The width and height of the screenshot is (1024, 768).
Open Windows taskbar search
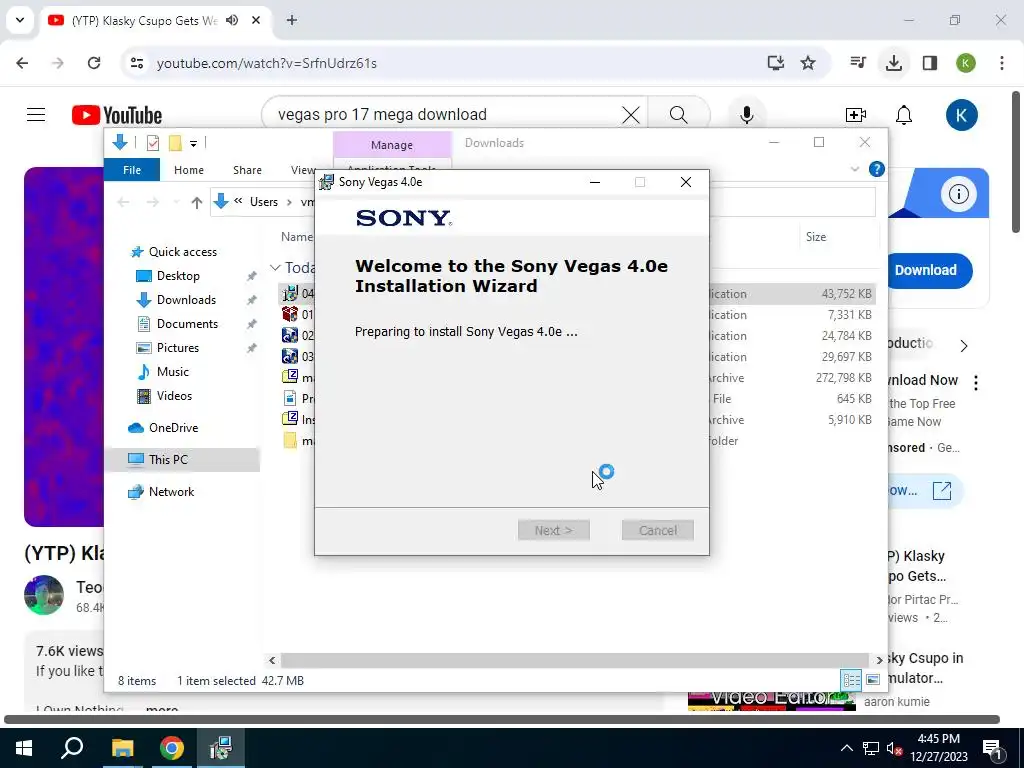[72, 748]
